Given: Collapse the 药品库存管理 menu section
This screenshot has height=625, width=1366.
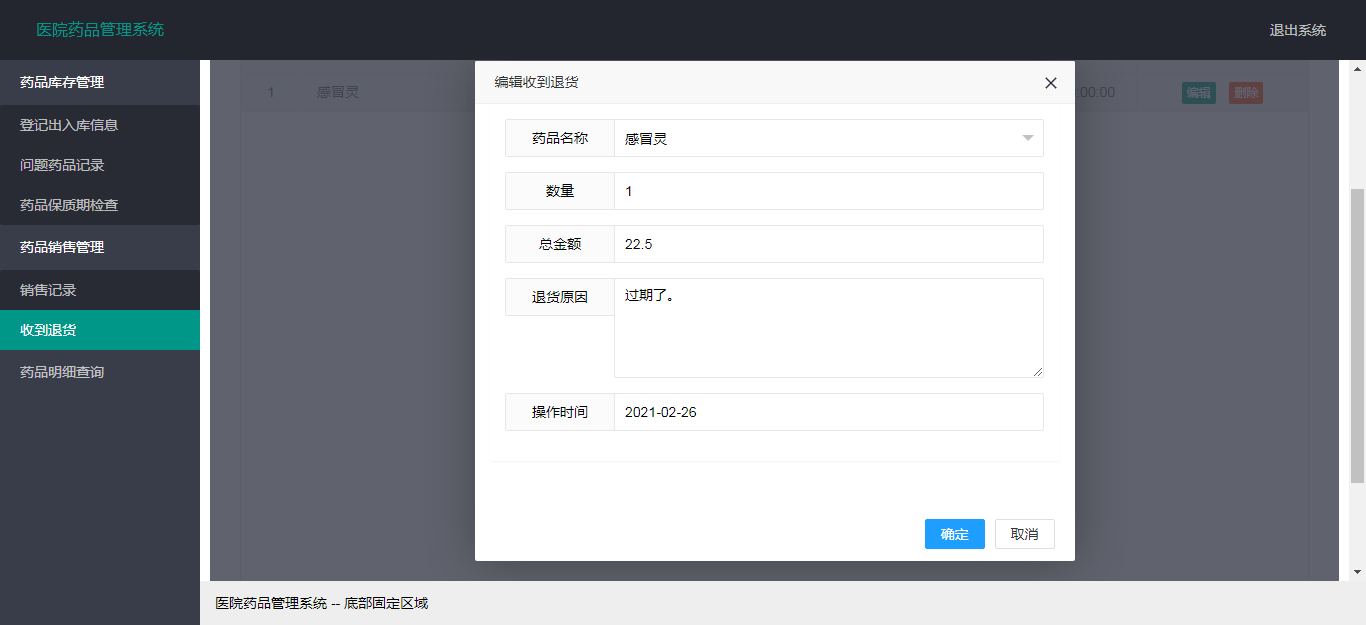Looking at the screenshot, I should click(x=100, y=83).
